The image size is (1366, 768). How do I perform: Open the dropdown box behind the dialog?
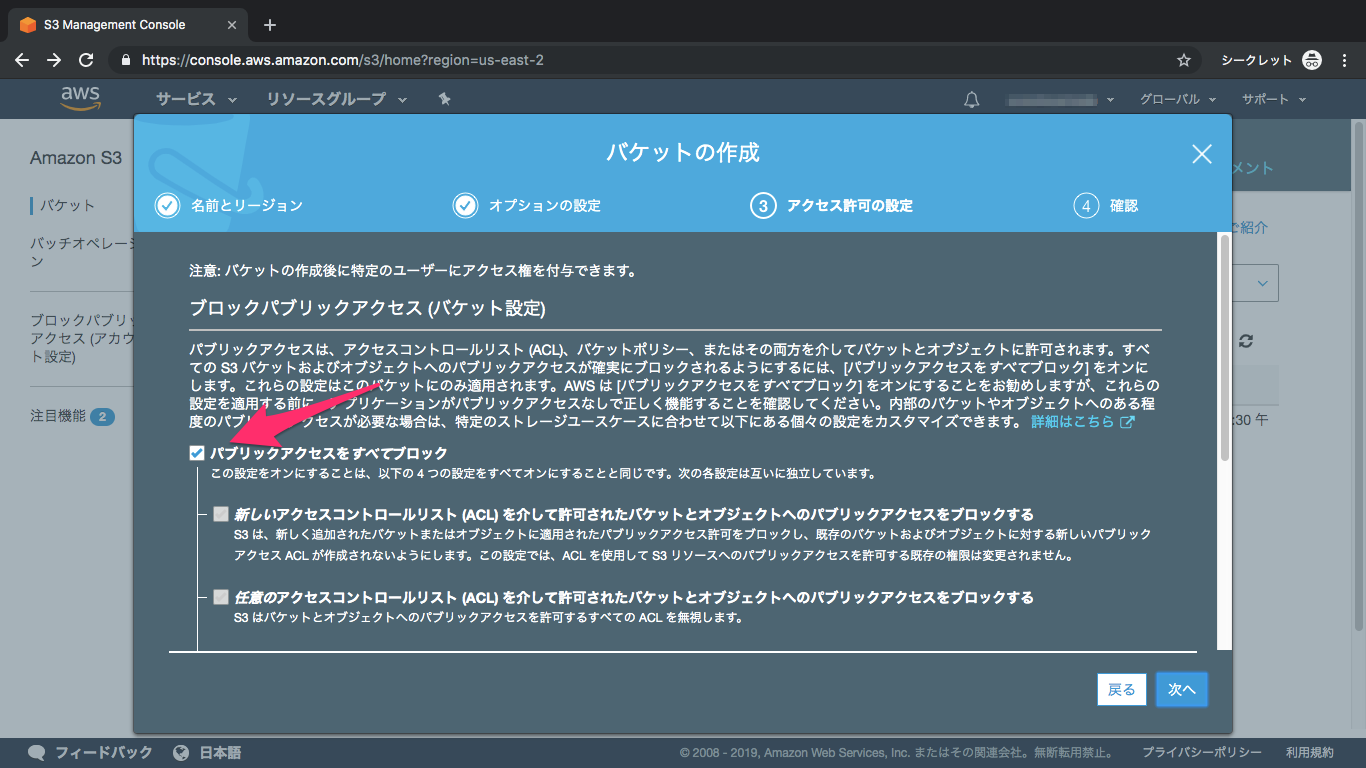[1254, 283]
